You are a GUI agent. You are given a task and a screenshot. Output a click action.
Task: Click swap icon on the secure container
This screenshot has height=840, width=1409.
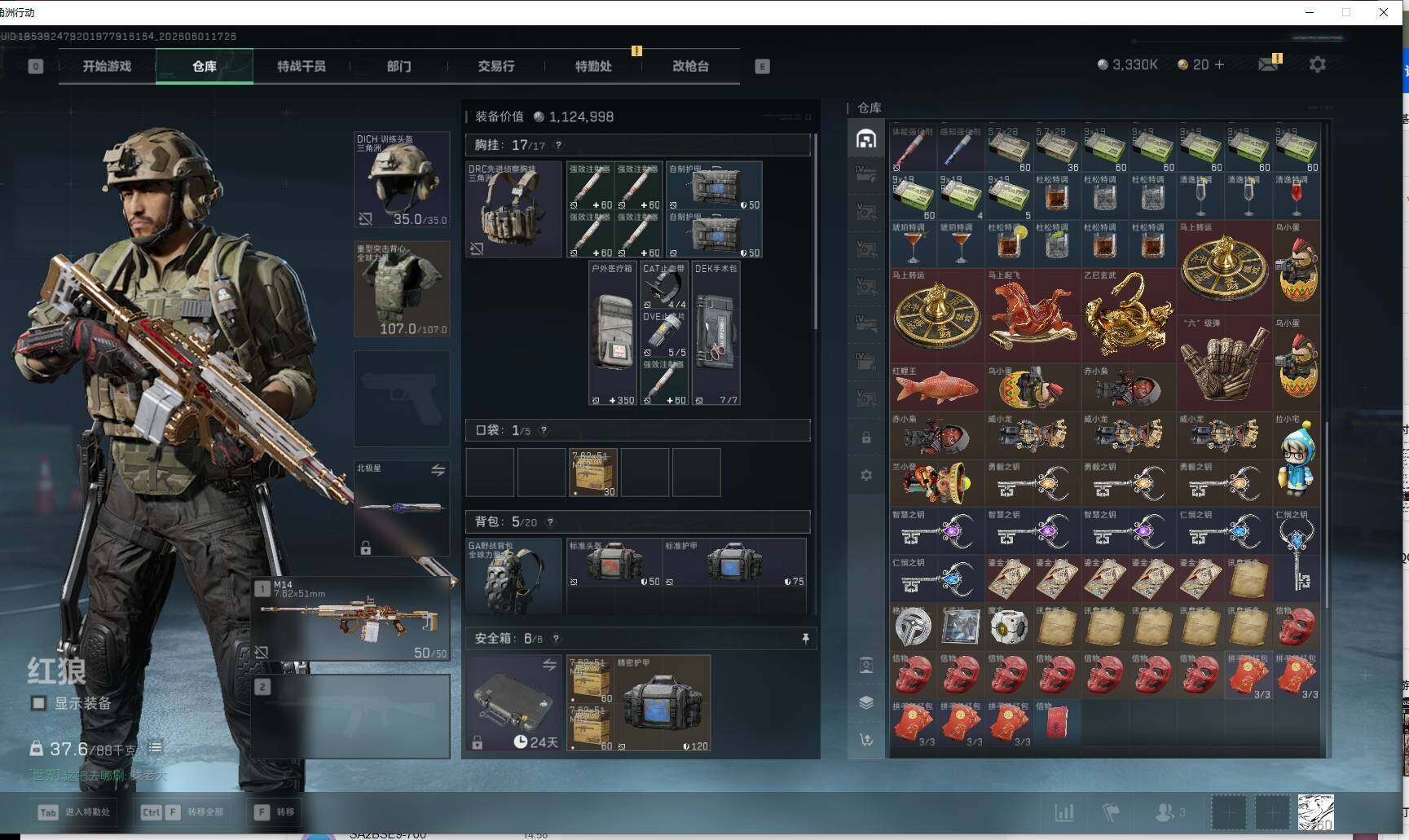(549, 665)
